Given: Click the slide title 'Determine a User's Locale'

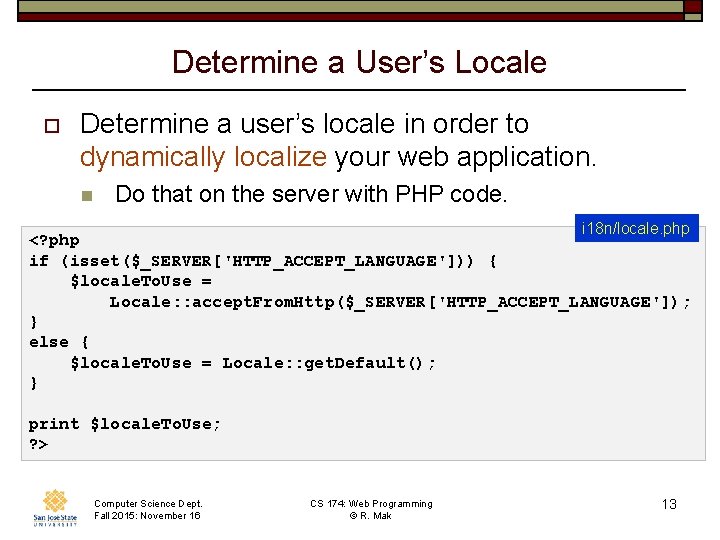Looking at the screenshot, I should tap(359, 62).
